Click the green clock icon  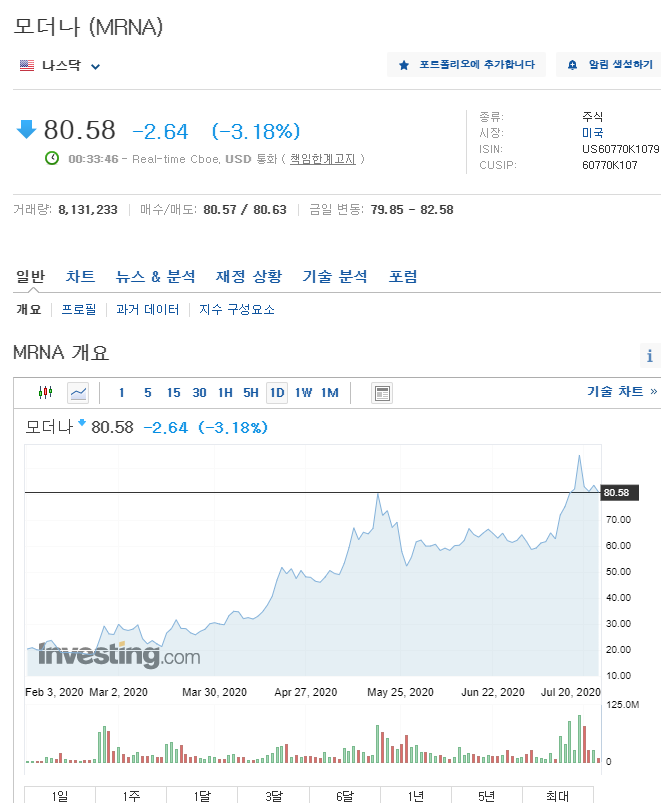coord(52,158)
